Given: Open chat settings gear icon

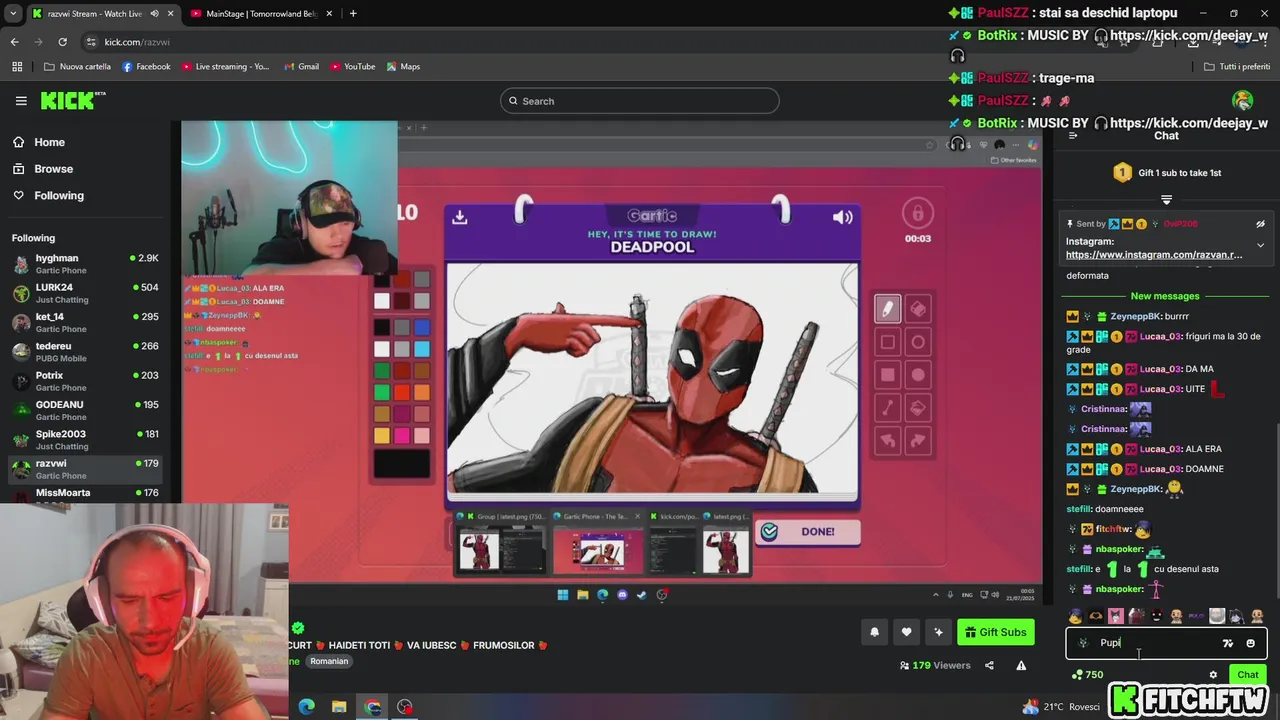Looking at the screenshot, I should [1213, 675].
